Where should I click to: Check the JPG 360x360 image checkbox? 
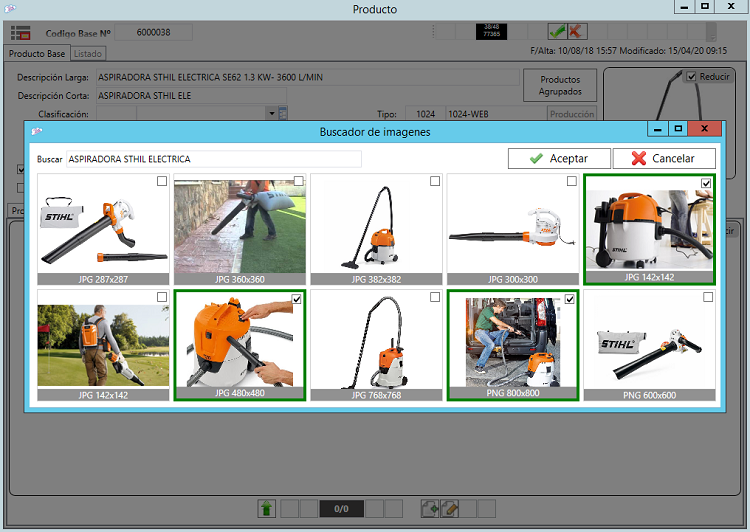[x=298, y=181]
